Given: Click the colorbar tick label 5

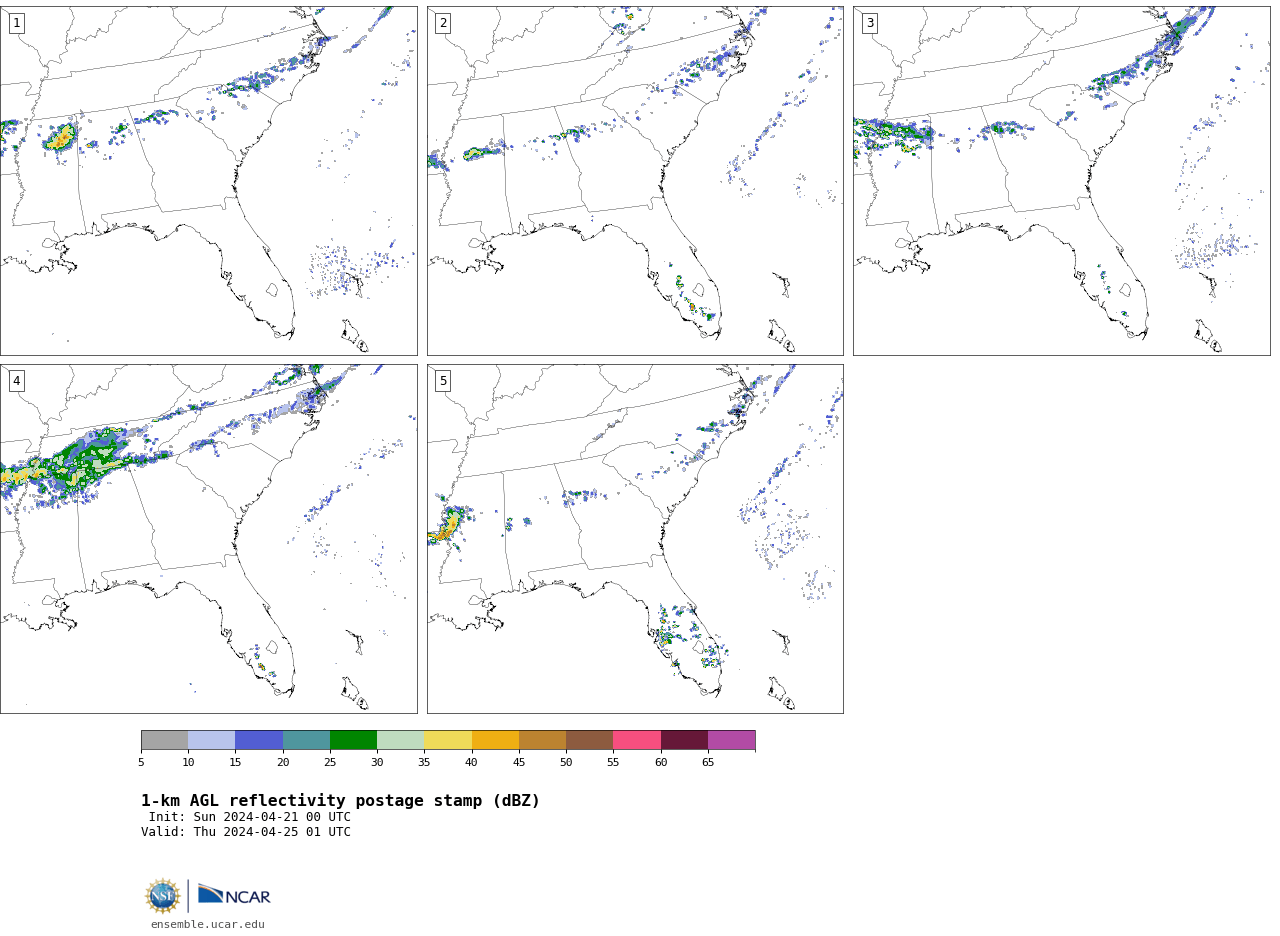Looking at the screenshot, I should coord(141,763).
